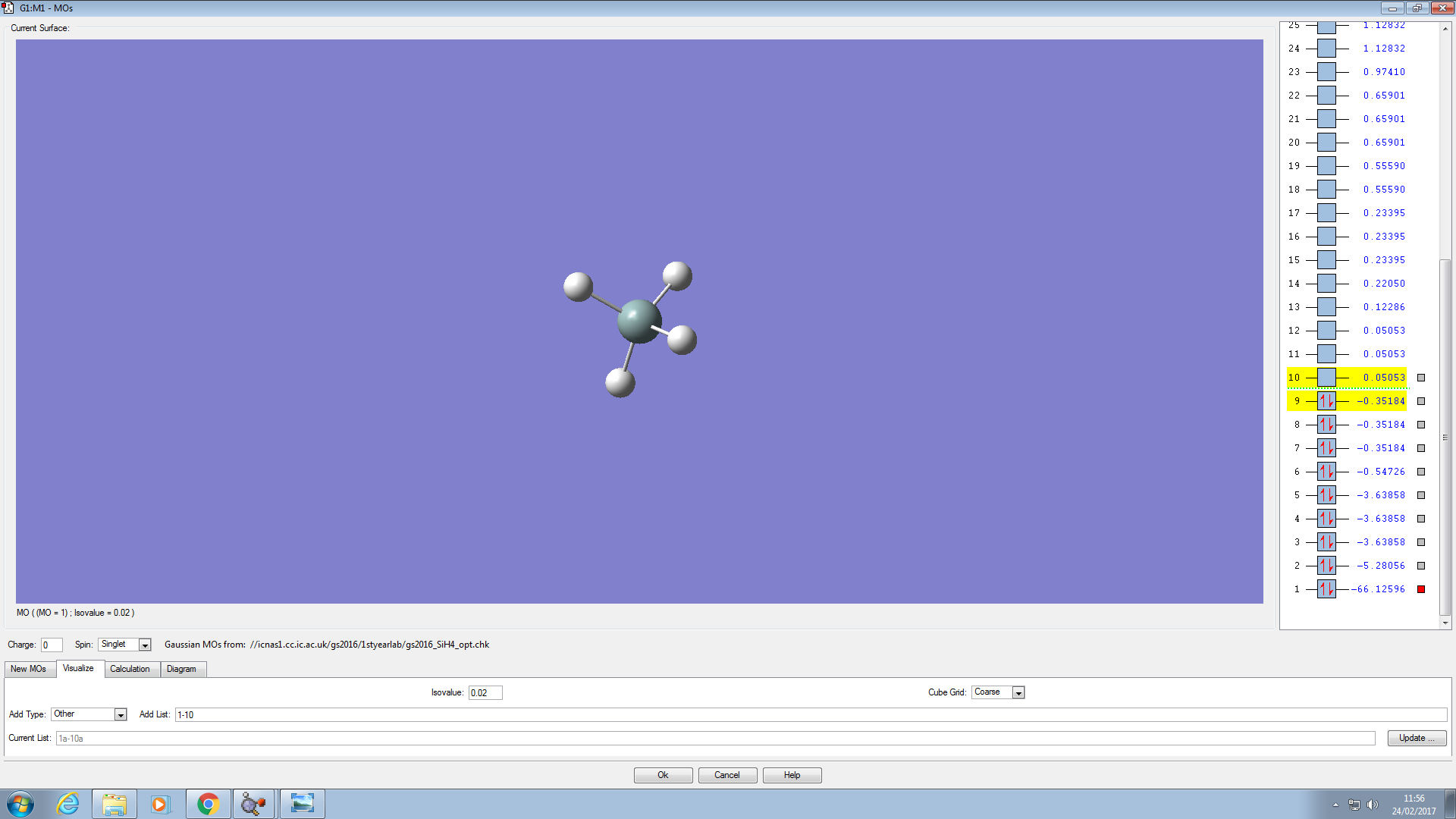Select the occupied orbital box for MO 6
Viewport: 1456px width, 819px height.
1326,472
